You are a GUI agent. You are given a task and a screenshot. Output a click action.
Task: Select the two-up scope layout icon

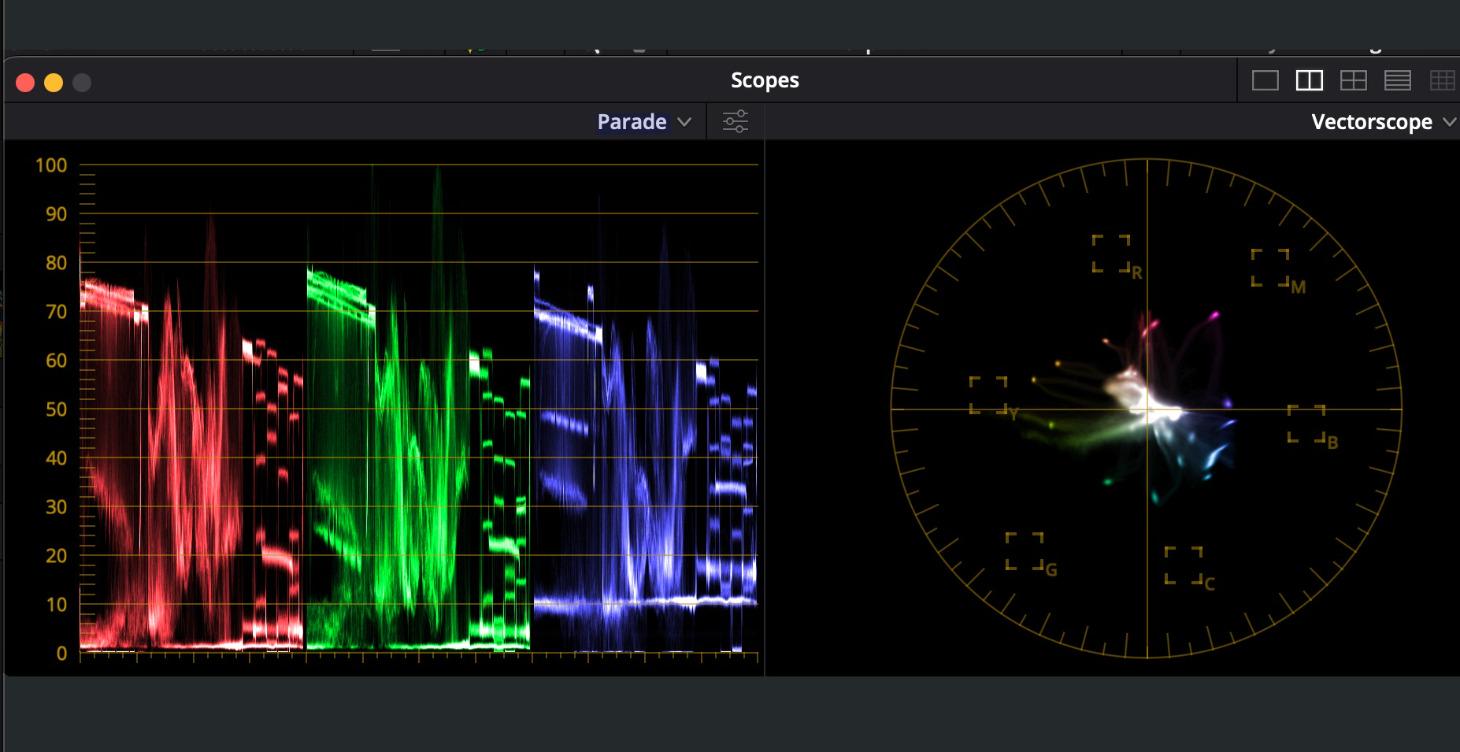coord(1309,81)
